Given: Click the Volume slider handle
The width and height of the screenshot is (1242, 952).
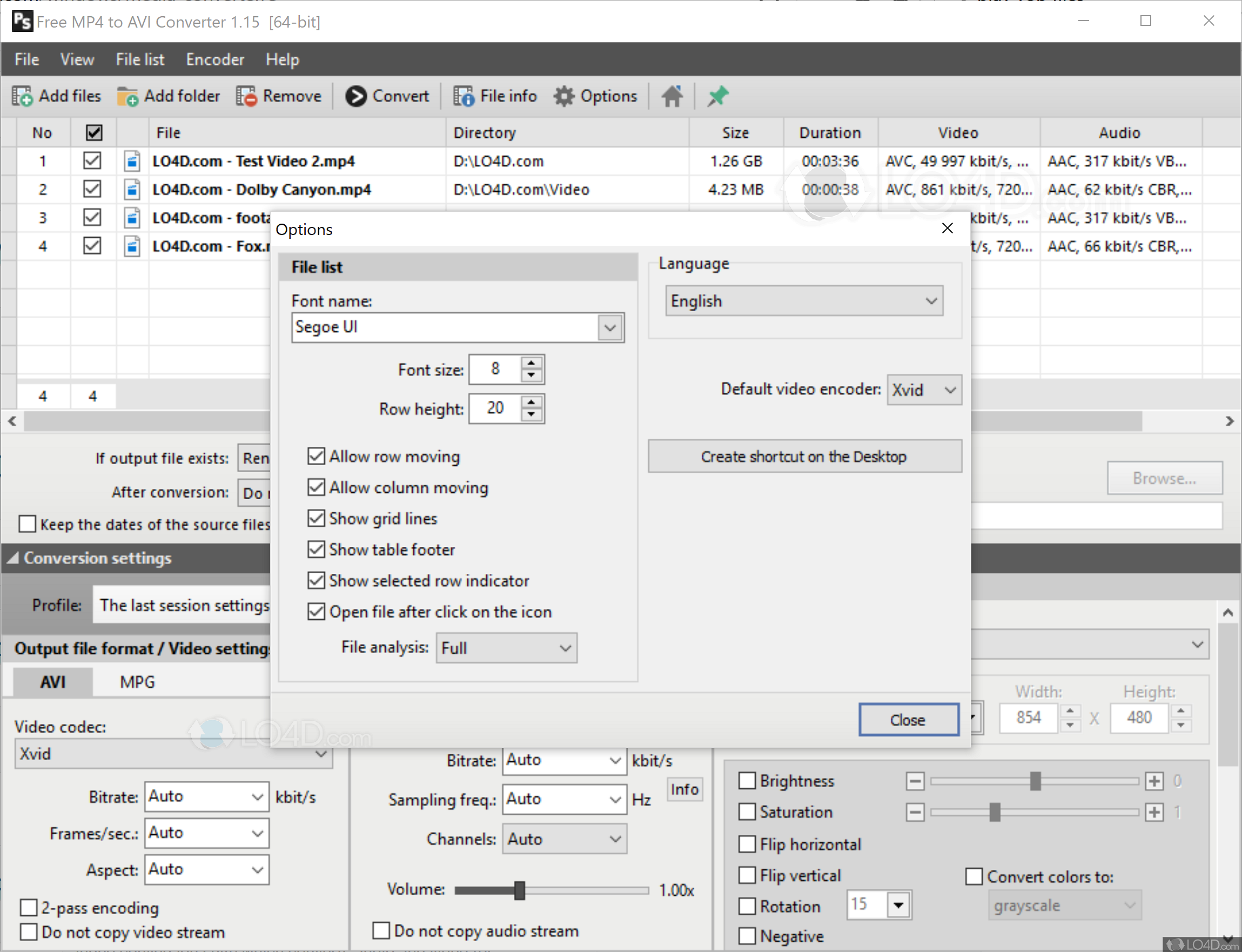Looking at the screenshot, I should coord(520,890).
